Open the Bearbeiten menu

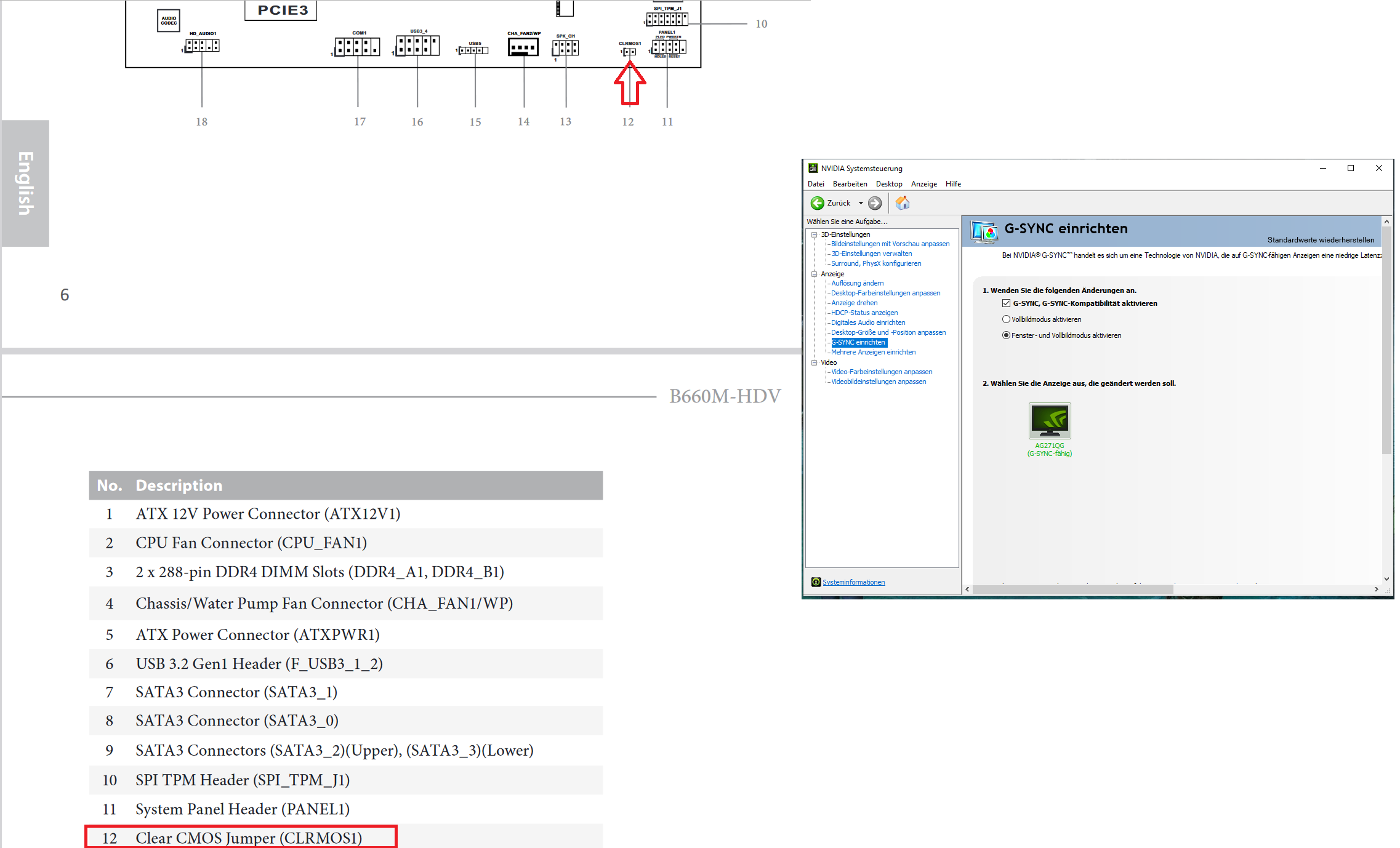[850, 184]
